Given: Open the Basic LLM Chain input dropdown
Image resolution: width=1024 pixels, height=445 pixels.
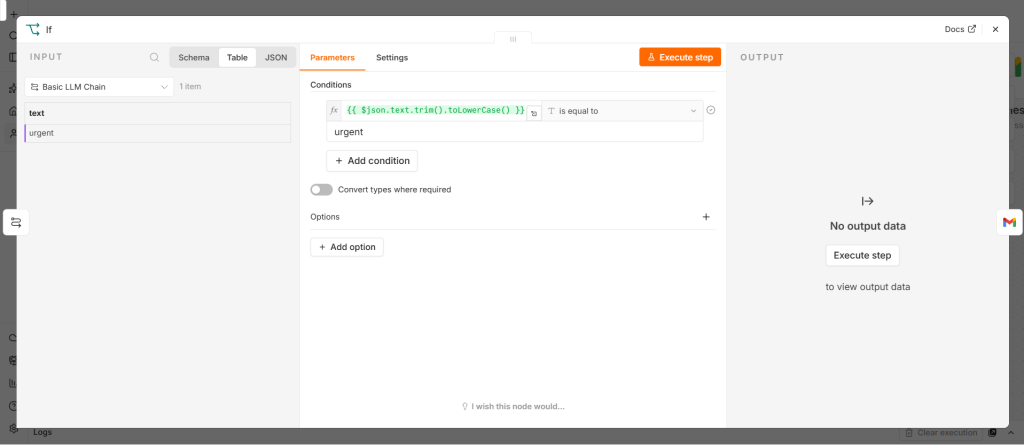Looking at the screenshot, I should (99, 87).
